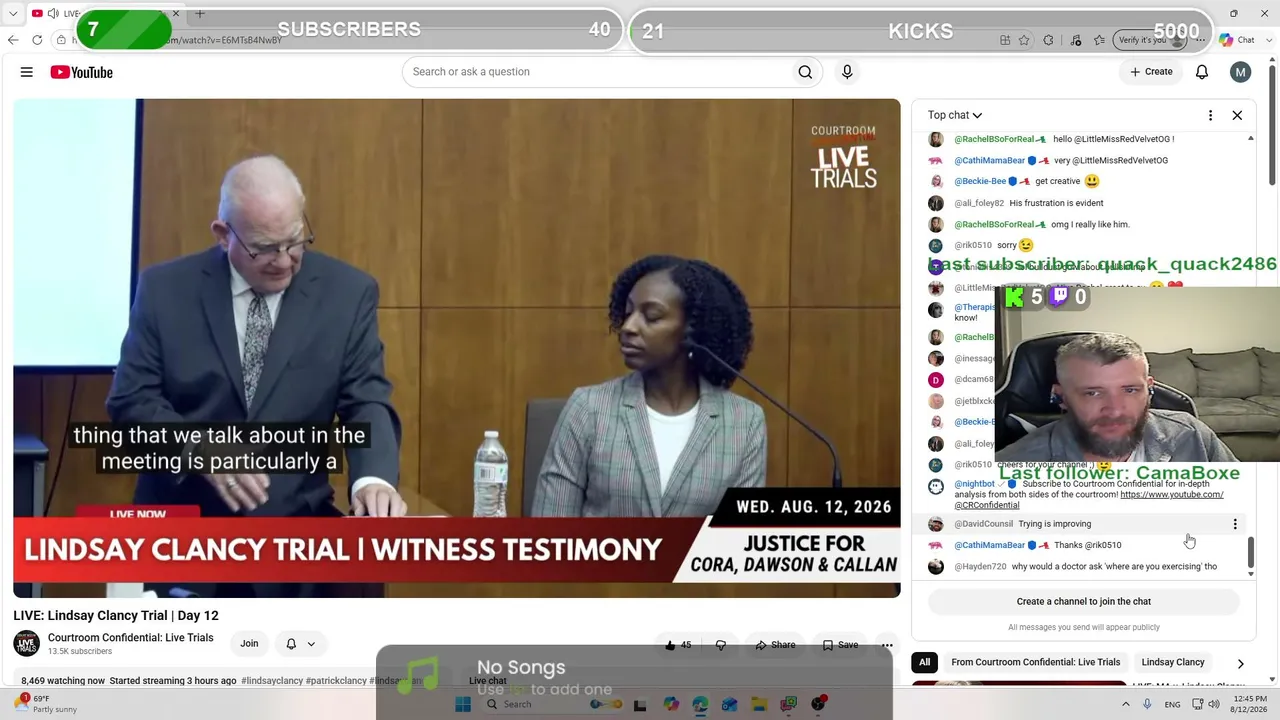Open the Copilot app in the taskbar

pos(671,704)
